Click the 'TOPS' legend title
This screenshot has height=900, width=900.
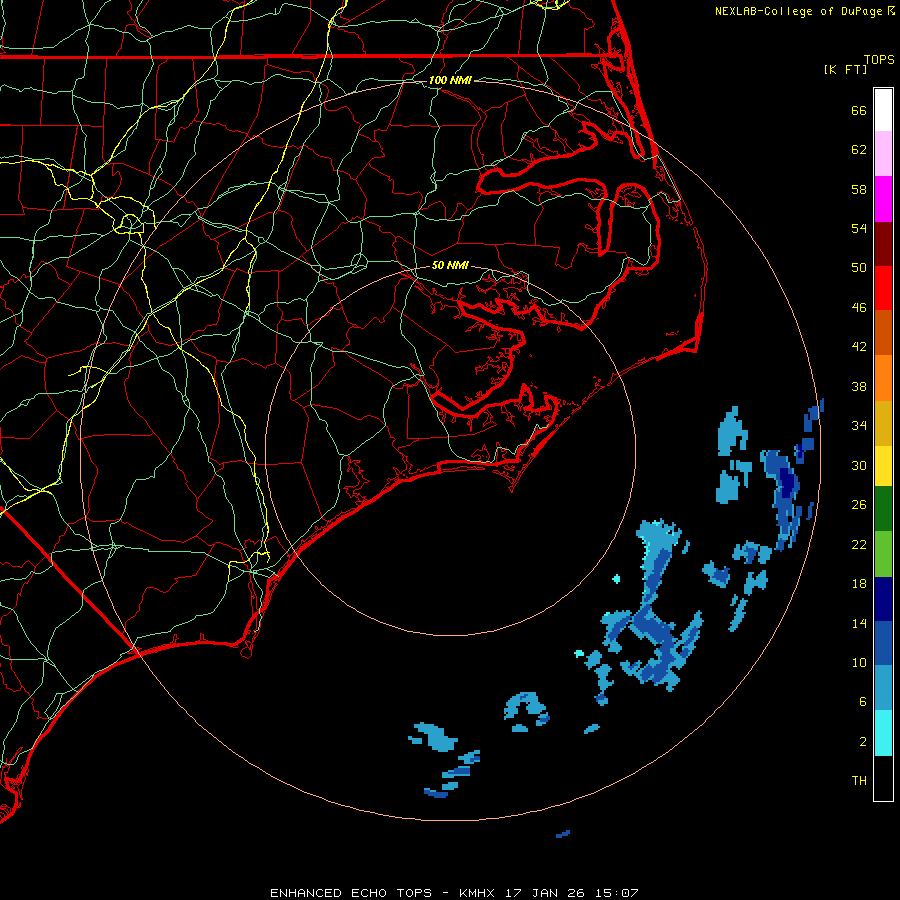click(x=879, y=60)
